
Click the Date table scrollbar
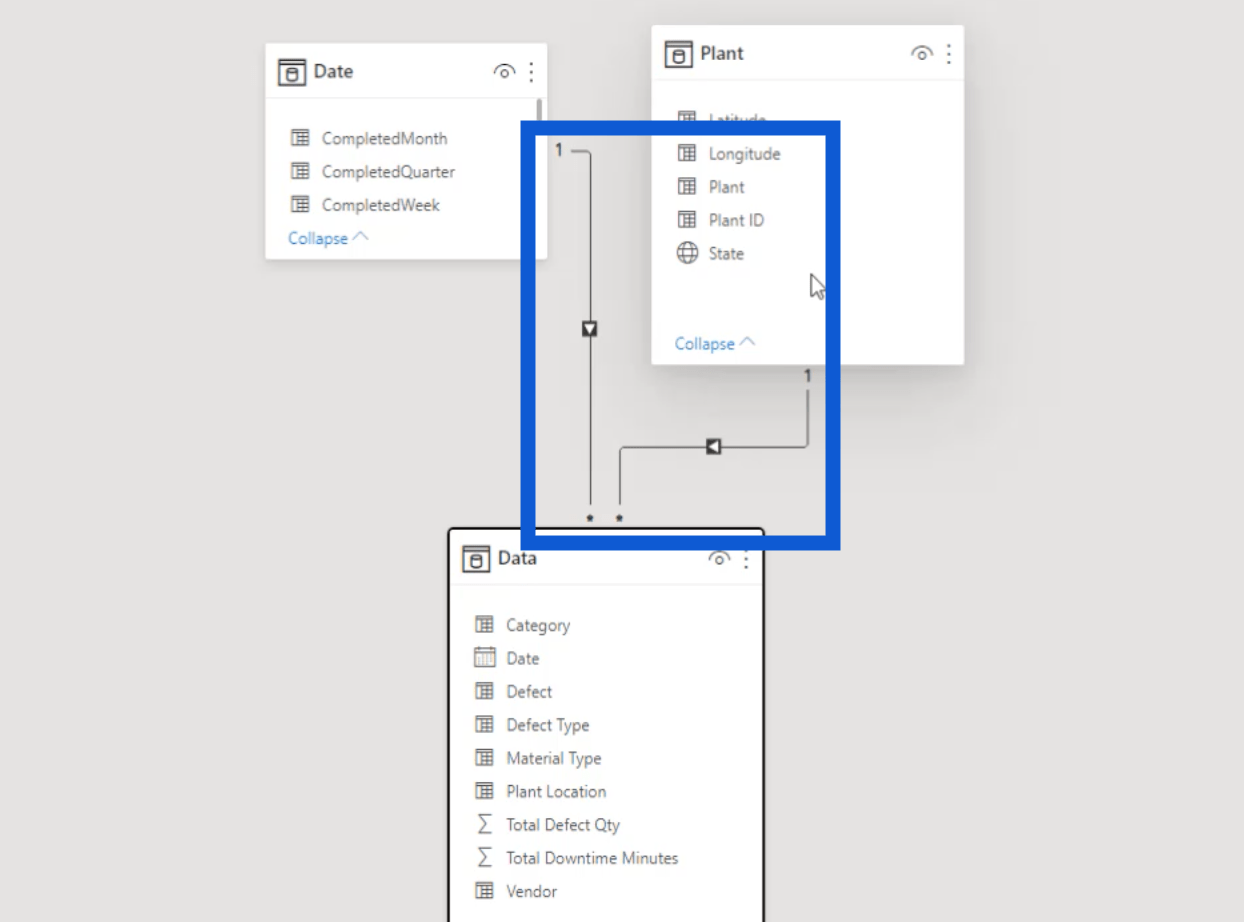[x=540, y=112]
